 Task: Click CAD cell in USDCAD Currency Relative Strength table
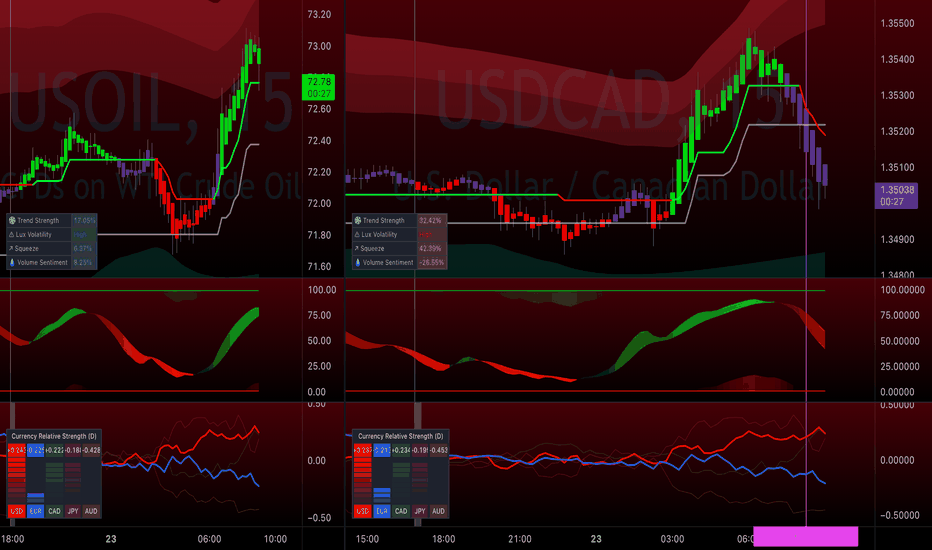[401, 511]
